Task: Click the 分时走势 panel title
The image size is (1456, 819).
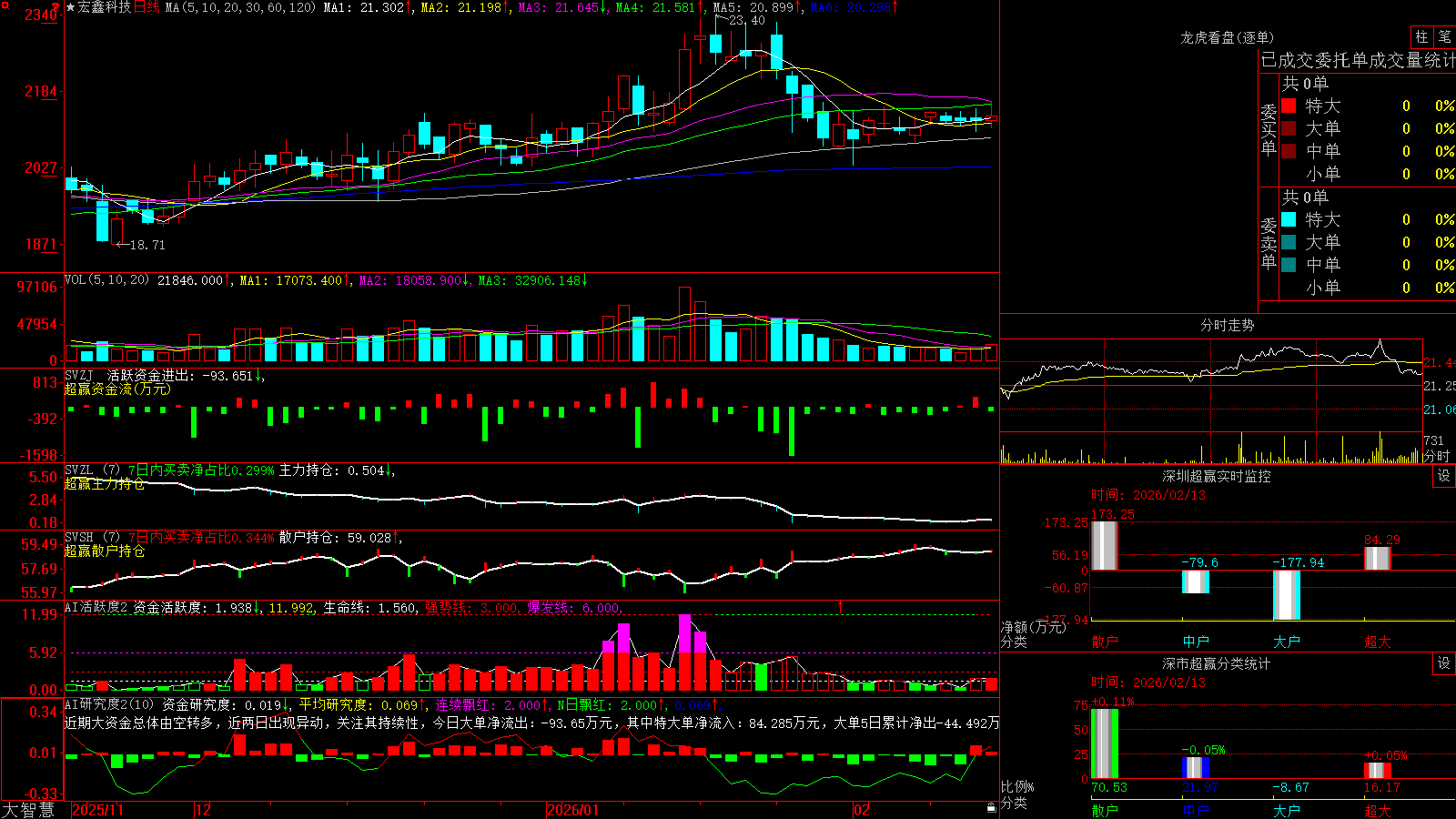Action: [1228, 325]
